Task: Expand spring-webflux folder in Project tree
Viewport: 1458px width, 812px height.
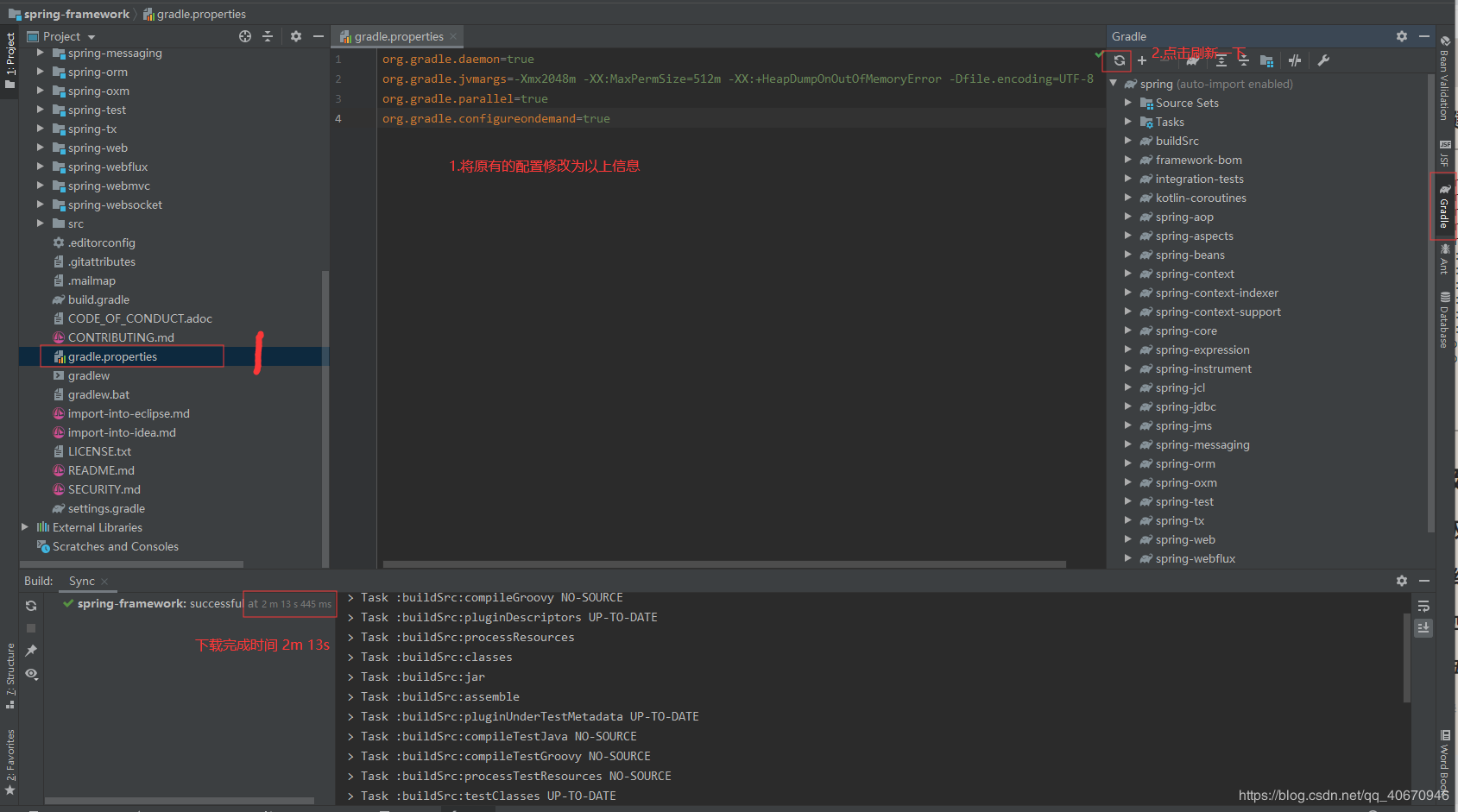Action: [x=40, y=167]
